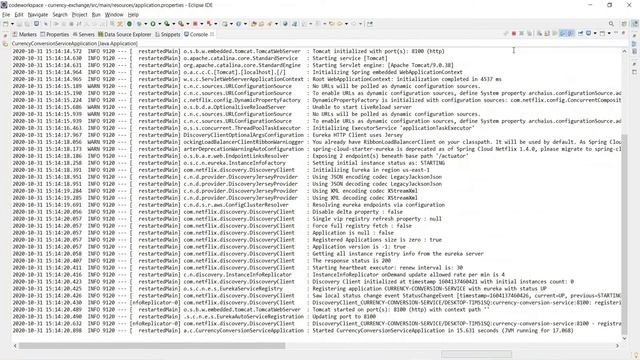Click the New file toolbar icon
The height and width of the screenshot is (360, 640).
pos(5,24)
